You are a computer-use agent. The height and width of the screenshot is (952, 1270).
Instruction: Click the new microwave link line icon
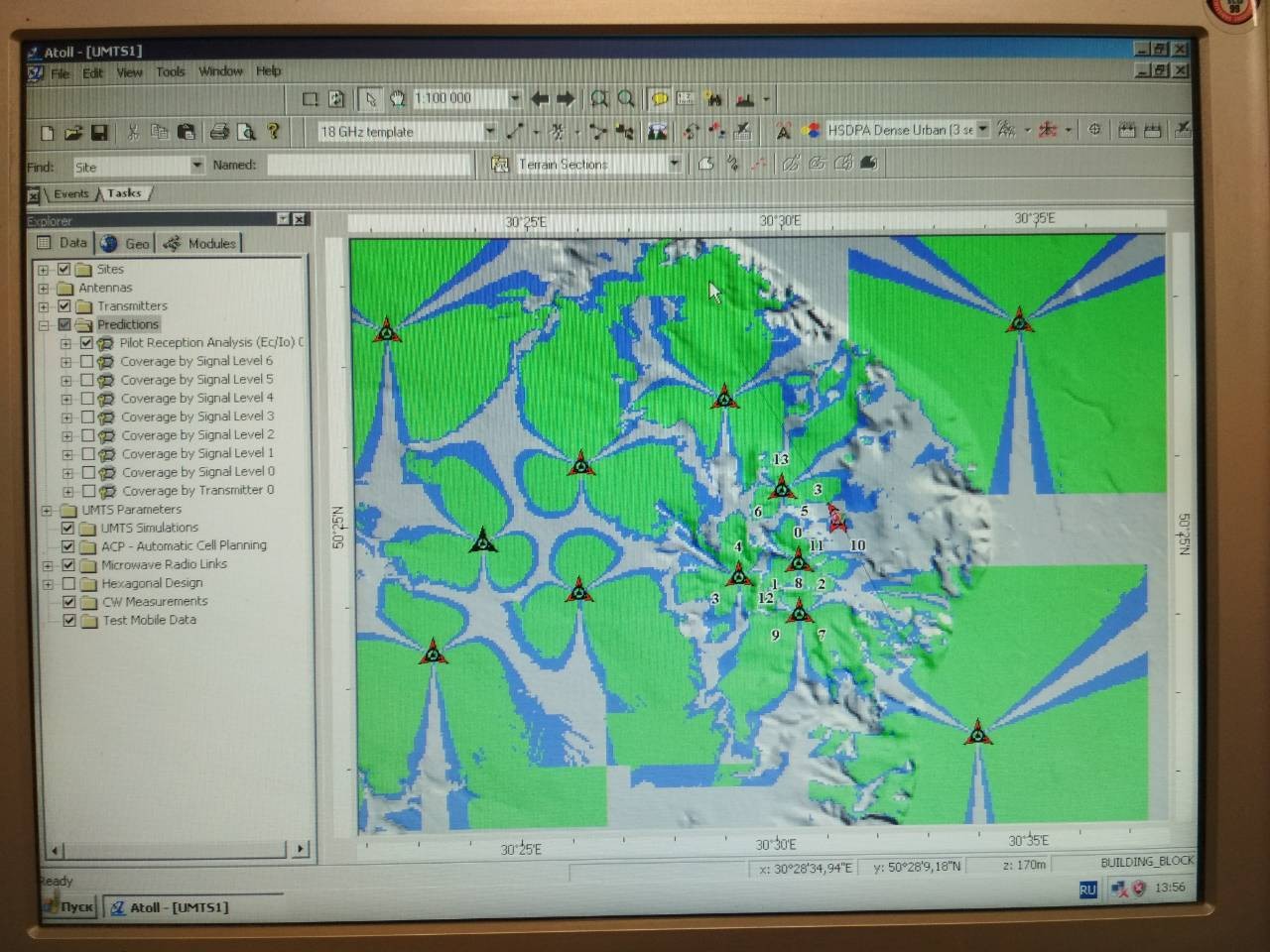pos(515,131)
